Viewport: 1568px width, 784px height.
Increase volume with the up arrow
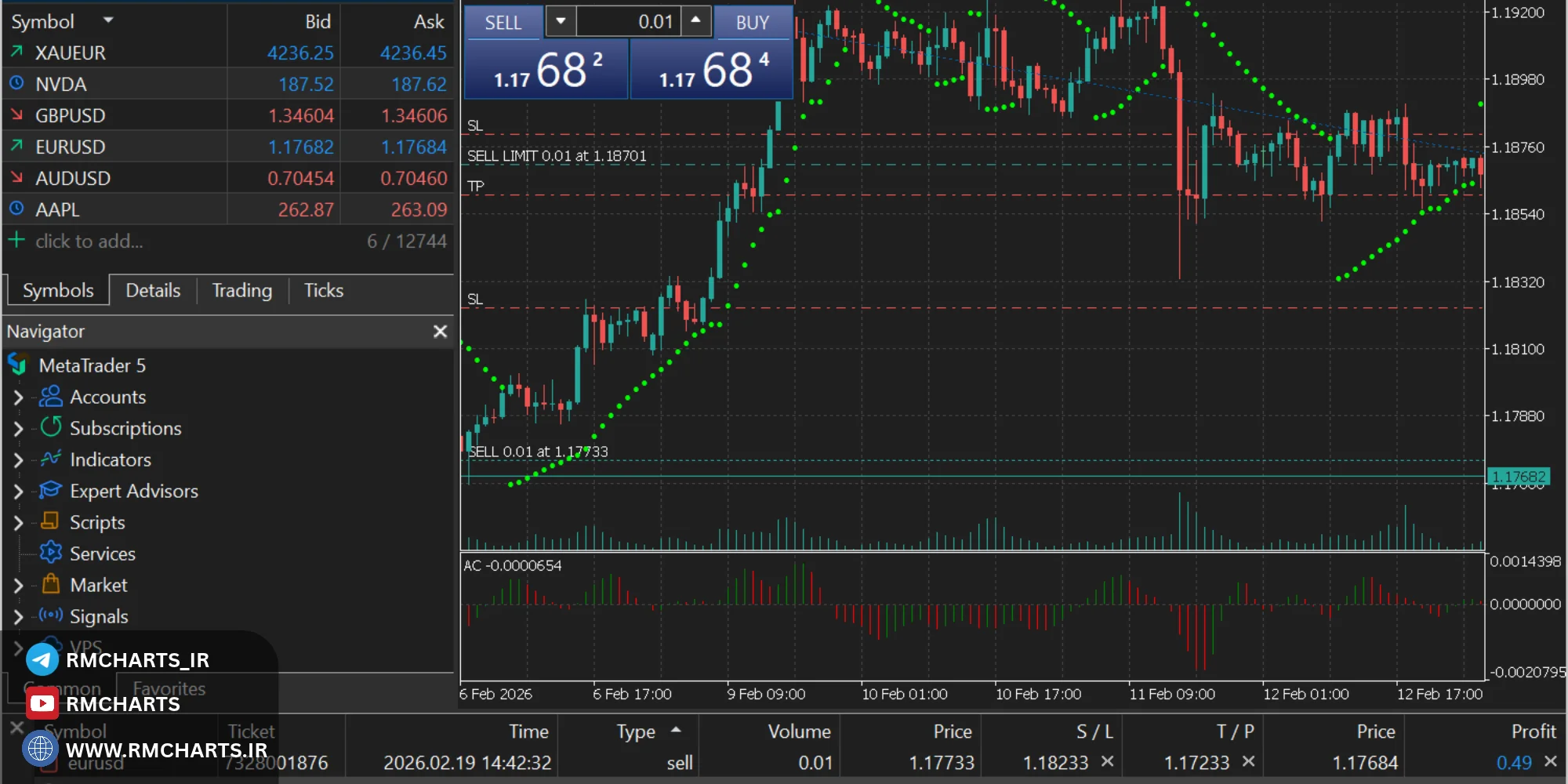click(695, 21)
